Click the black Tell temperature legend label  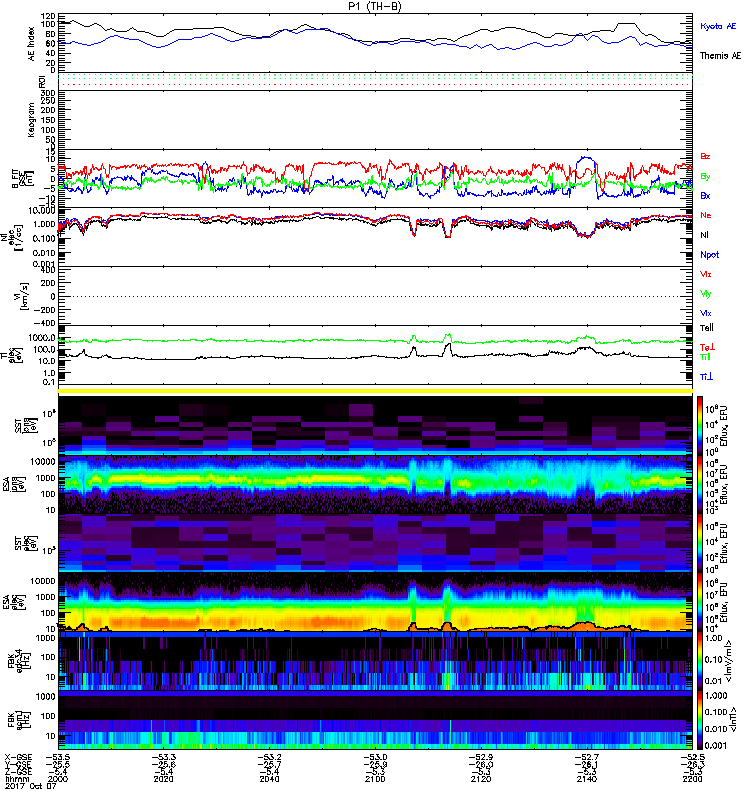click(706, 328)
